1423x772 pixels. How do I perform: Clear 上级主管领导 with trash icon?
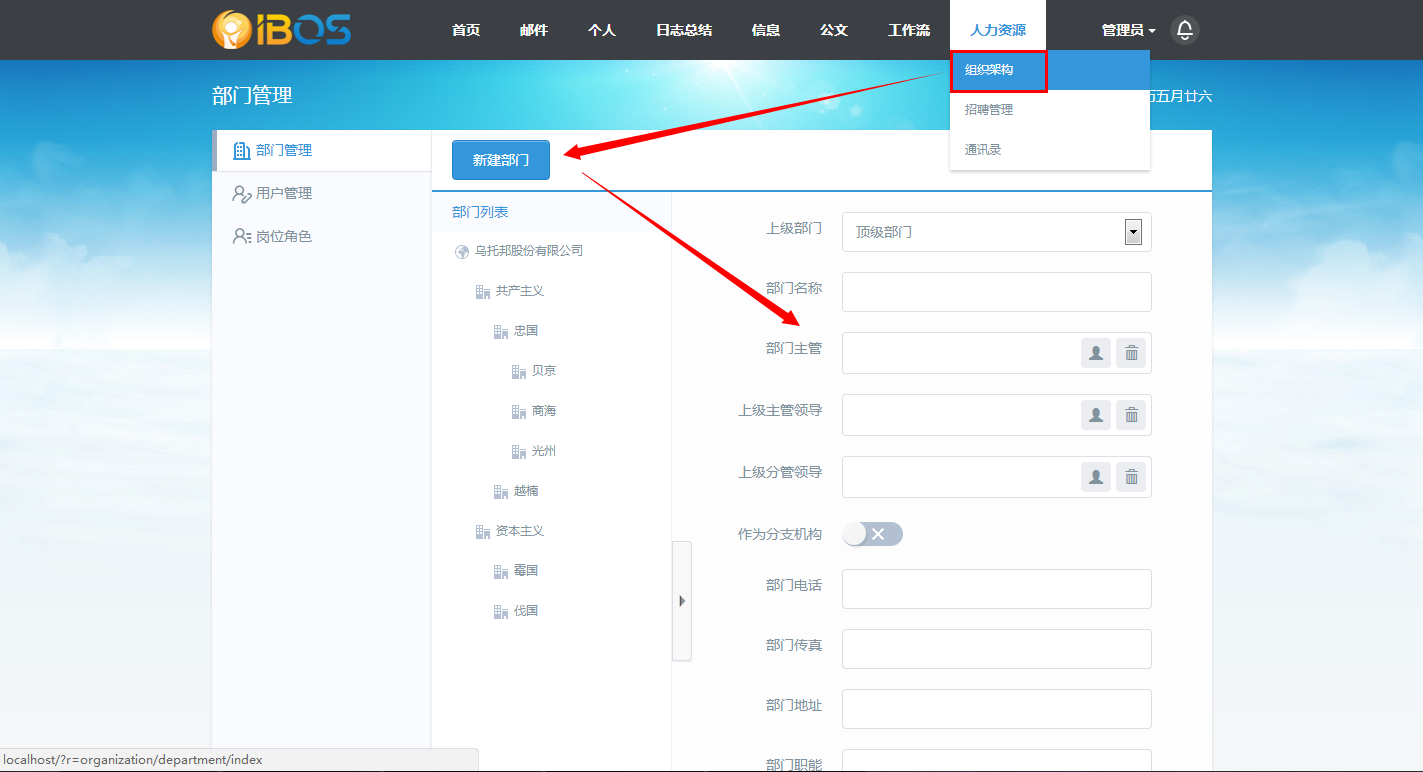point(1131,415)
